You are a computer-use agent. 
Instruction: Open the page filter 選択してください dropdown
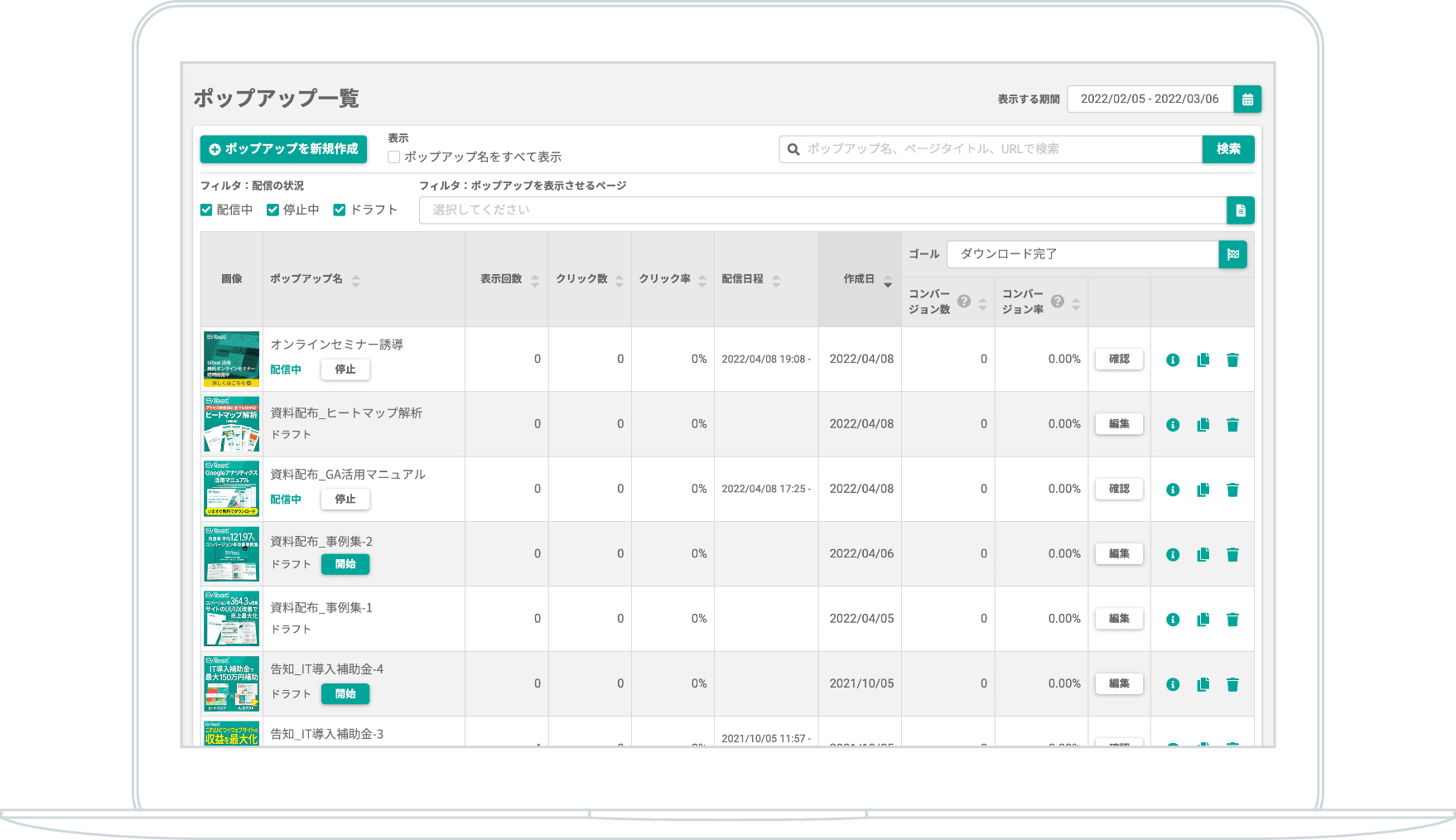point(822,210)
